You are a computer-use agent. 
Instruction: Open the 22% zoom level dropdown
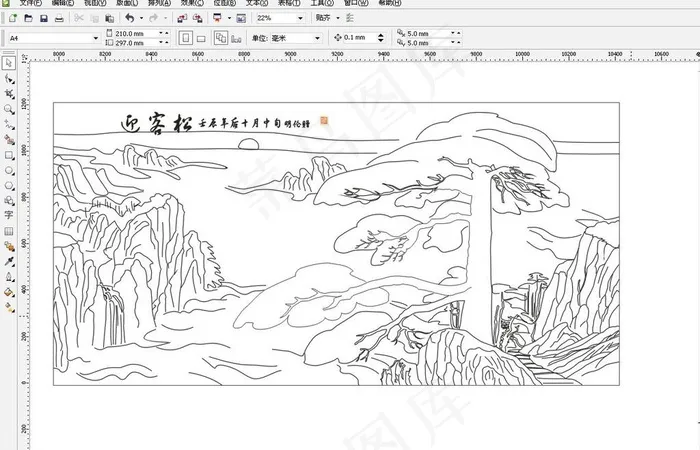301,18
